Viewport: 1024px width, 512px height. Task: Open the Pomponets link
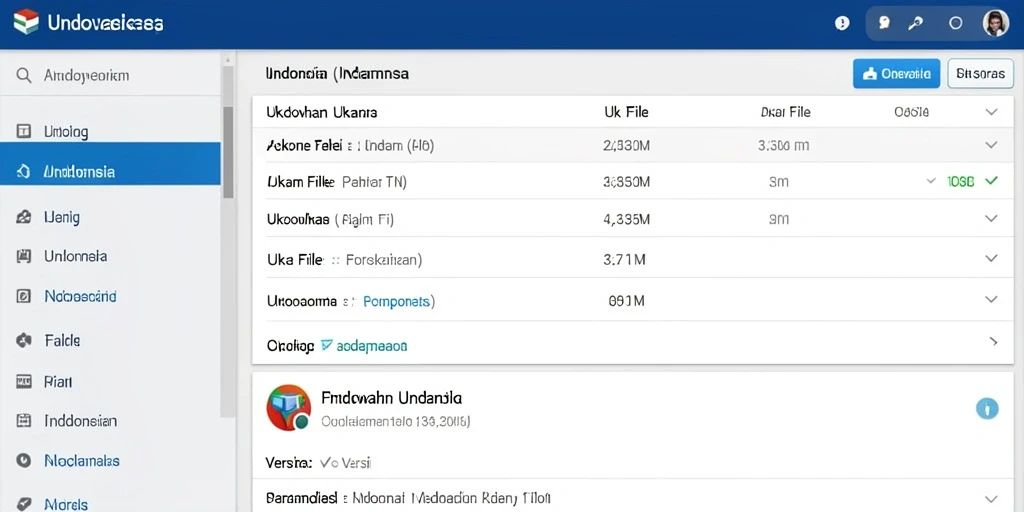point(396,301)
